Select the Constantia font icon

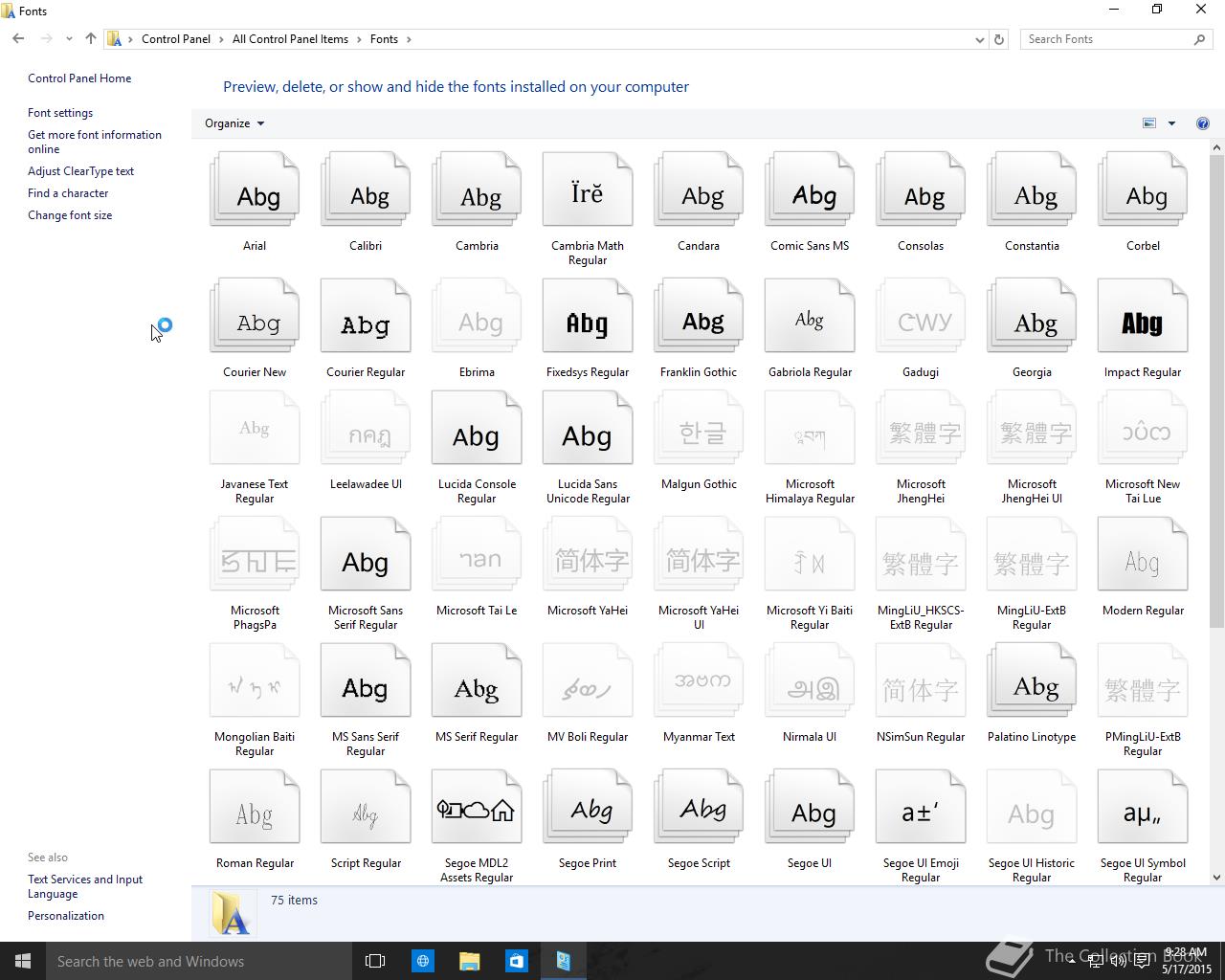1032,189
